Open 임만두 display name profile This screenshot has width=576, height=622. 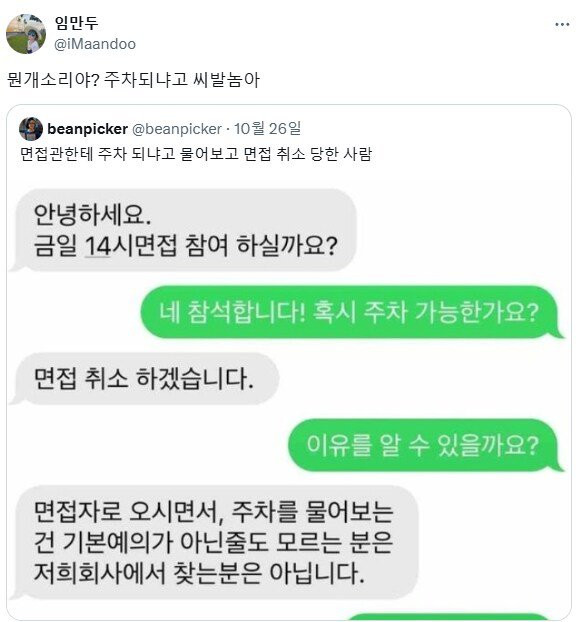76,23
